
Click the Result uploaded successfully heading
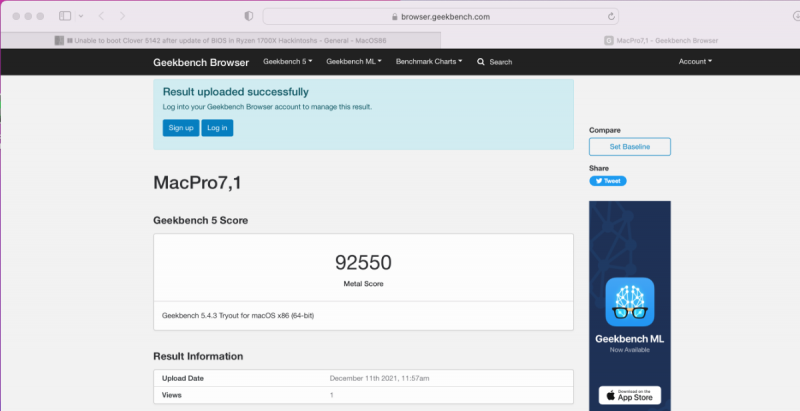[x=236, y=92]
